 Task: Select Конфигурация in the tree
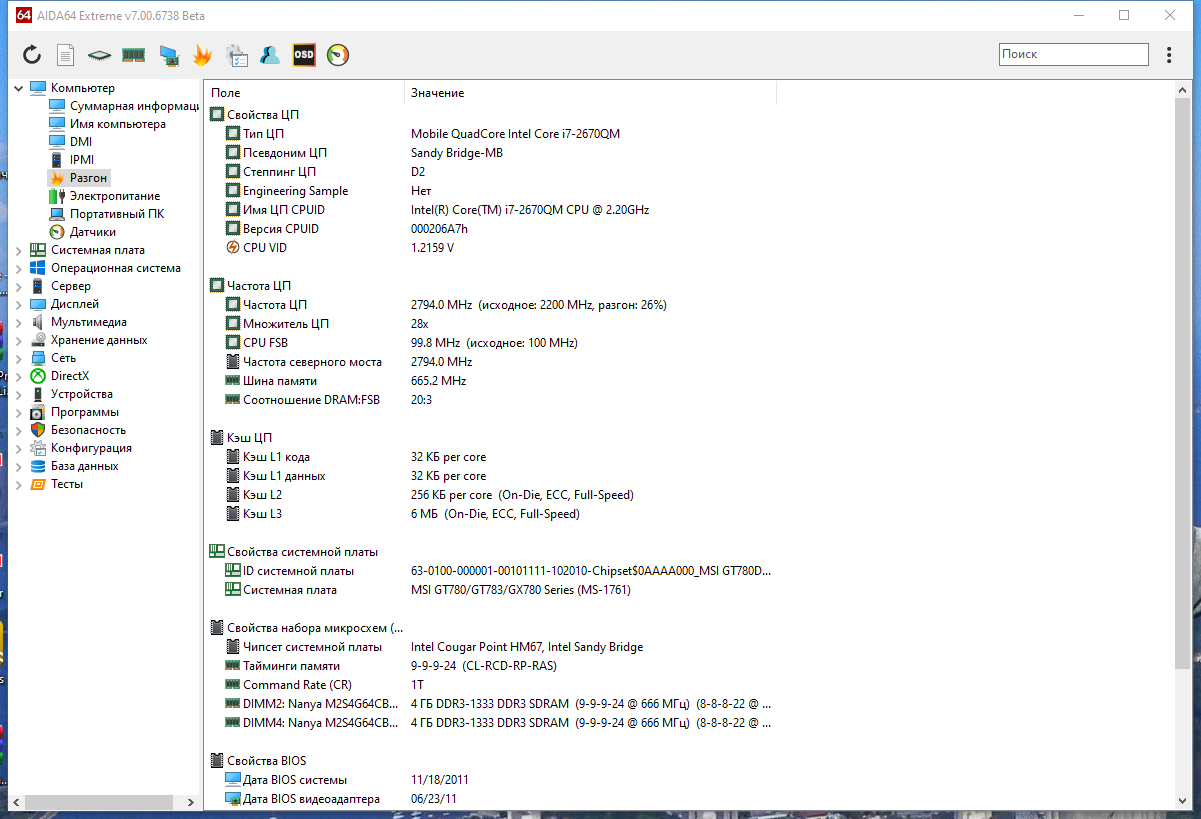tap(91, 448)
